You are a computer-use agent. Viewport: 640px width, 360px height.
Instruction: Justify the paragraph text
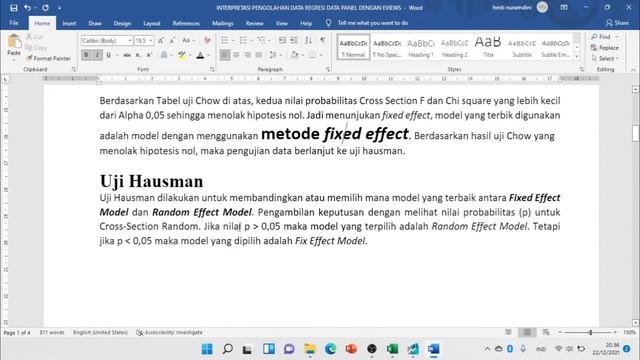pos(259,55)
